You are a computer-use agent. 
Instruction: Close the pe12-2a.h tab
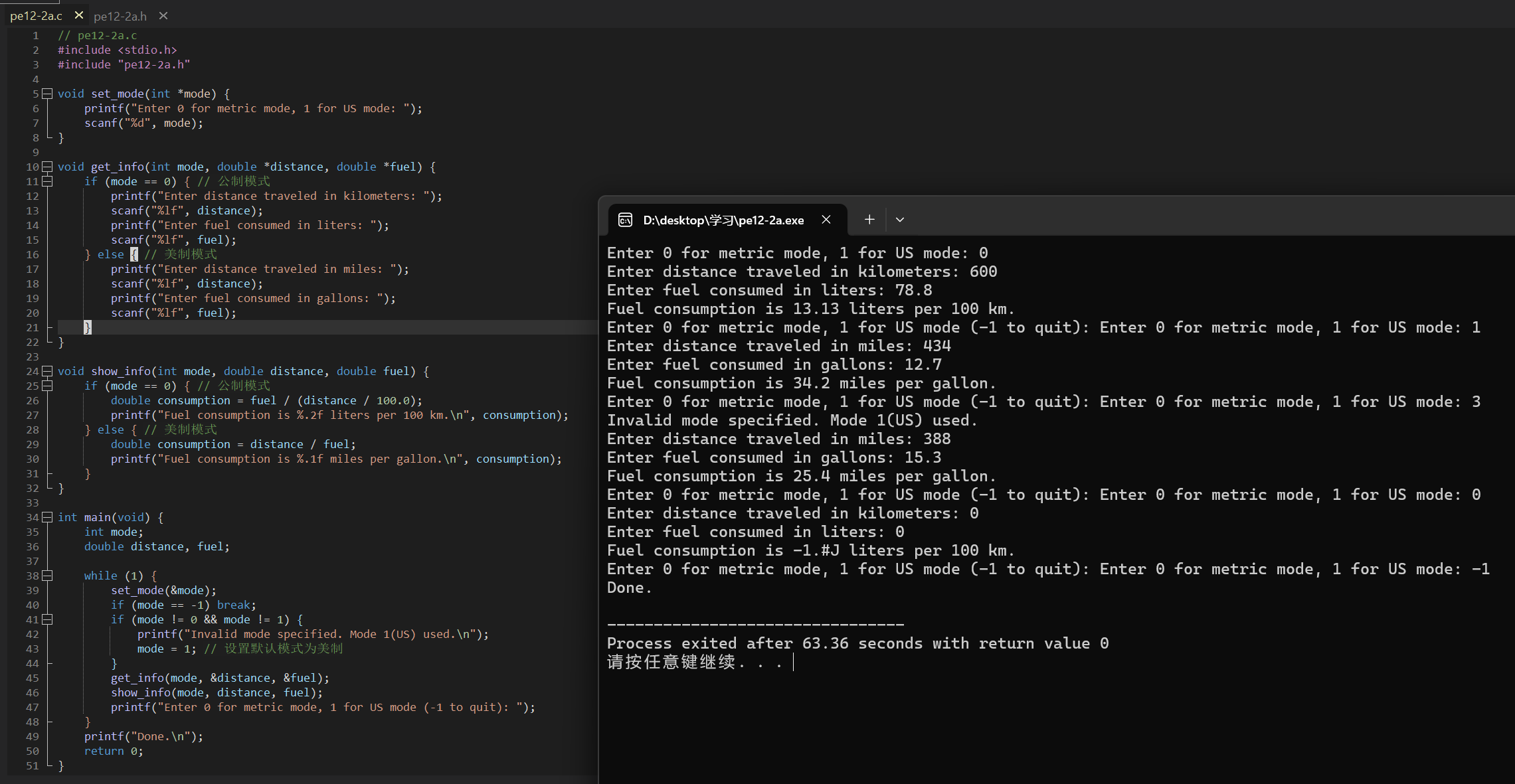point(163,16)
